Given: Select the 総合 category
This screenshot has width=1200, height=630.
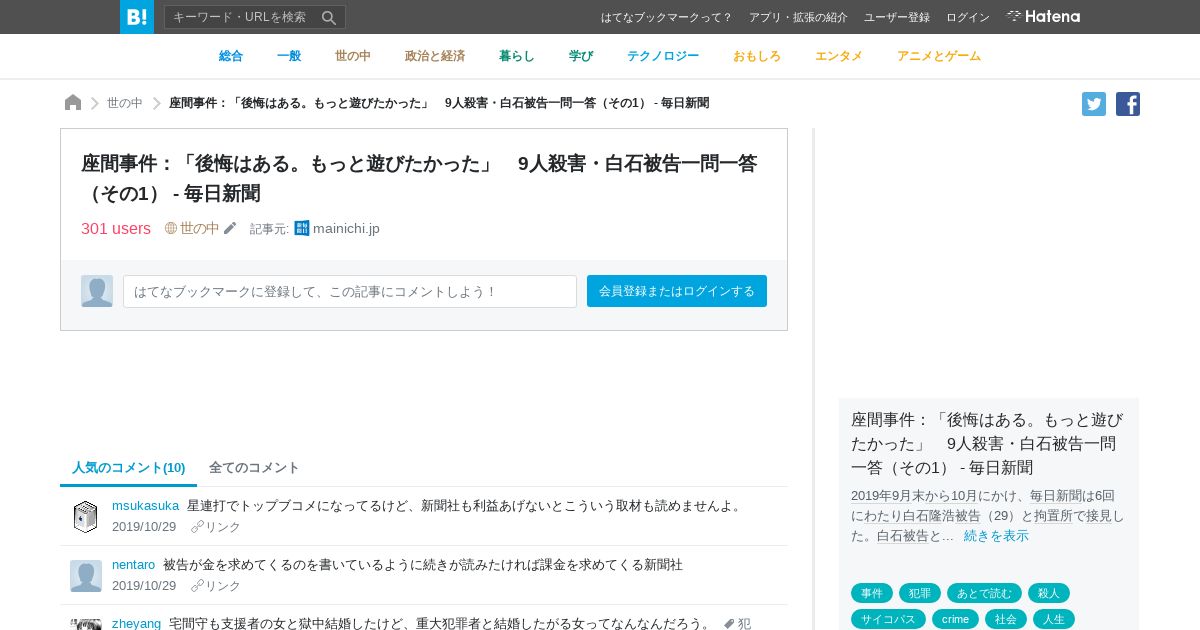Looking at the screenshot, I should 231,56.
